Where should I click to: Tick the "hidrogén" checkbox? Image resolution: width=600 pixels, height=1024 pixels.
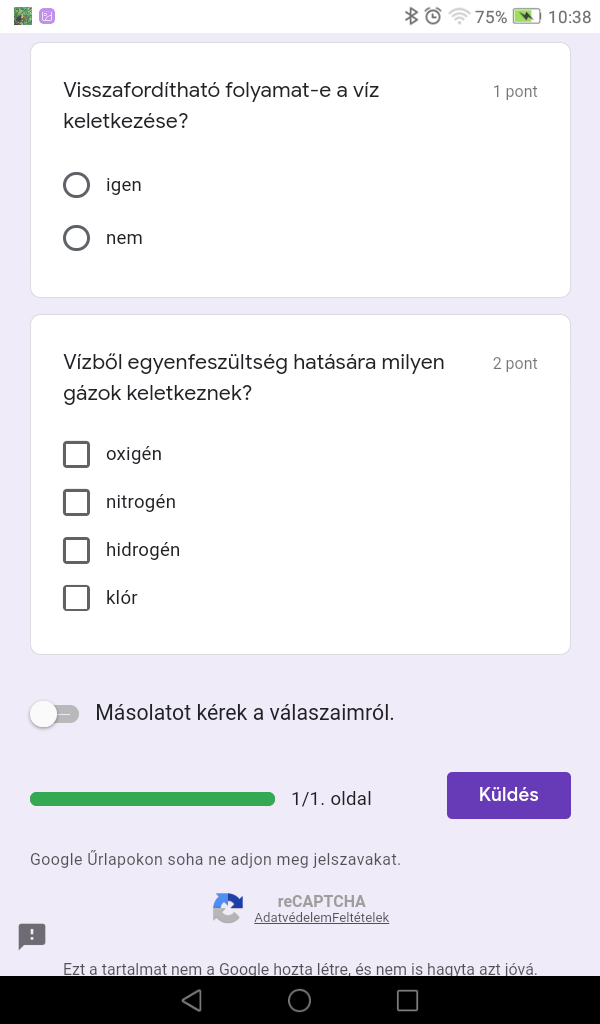pyautogui.click(x=77, y=550)
